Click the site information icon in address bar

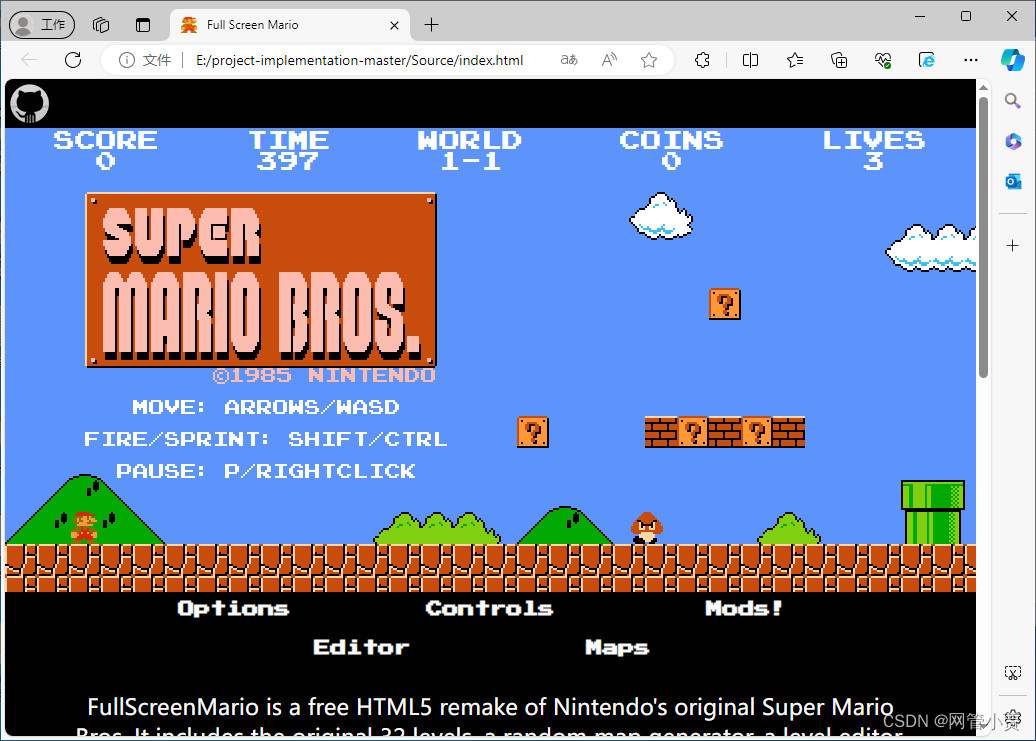(x=126, y=60)
